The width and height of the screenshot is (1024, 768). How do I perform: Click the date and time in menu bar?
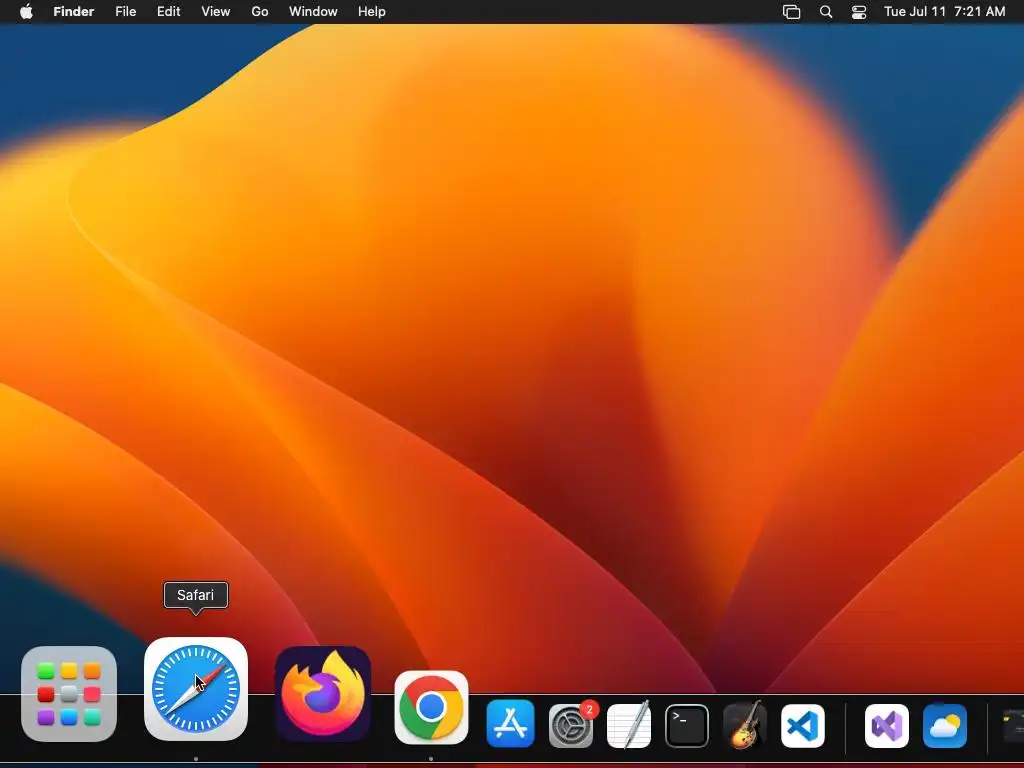click(944, 12)
